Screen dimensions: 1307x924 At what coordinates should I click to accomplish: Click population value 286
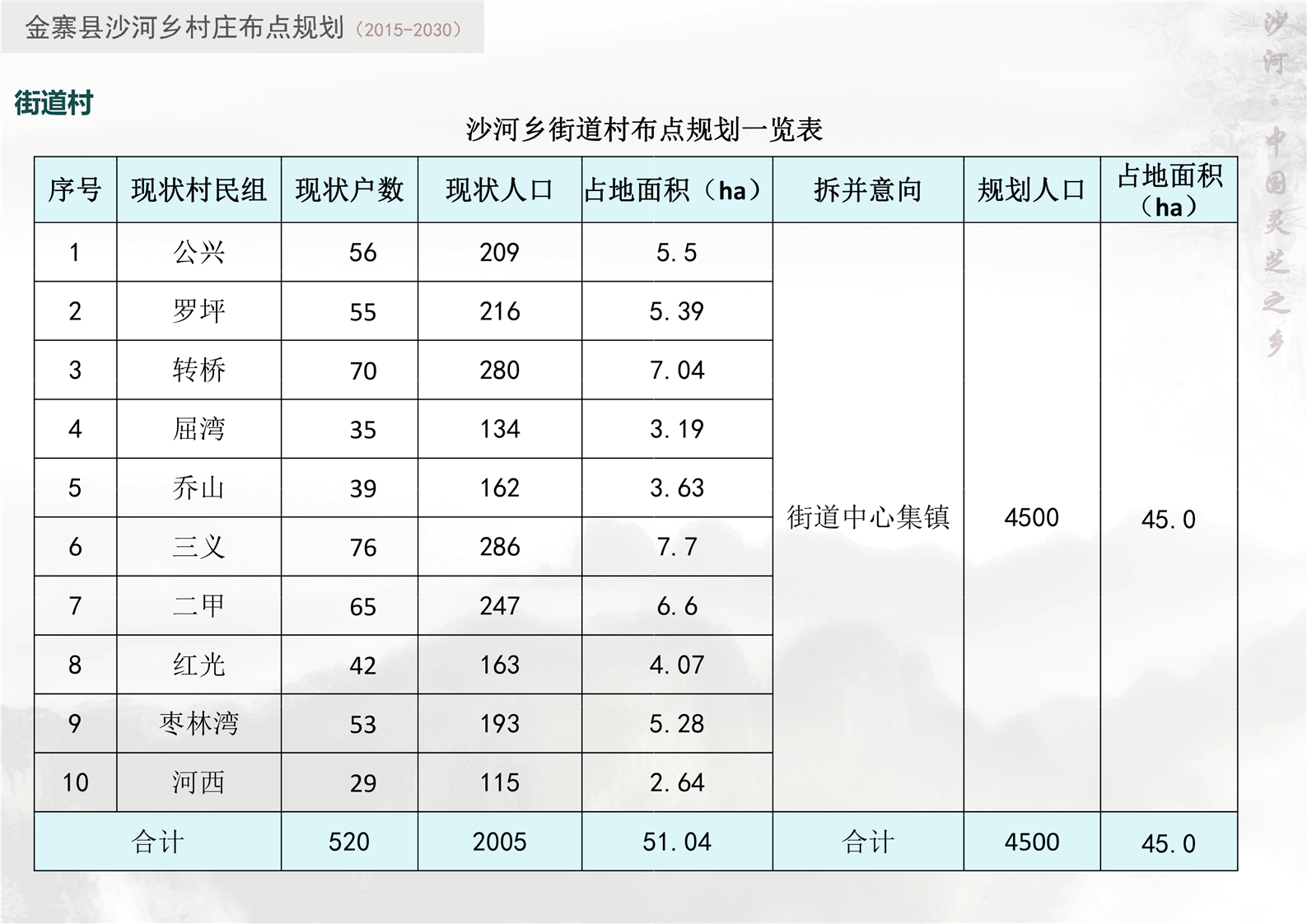(x=500, y=547)
